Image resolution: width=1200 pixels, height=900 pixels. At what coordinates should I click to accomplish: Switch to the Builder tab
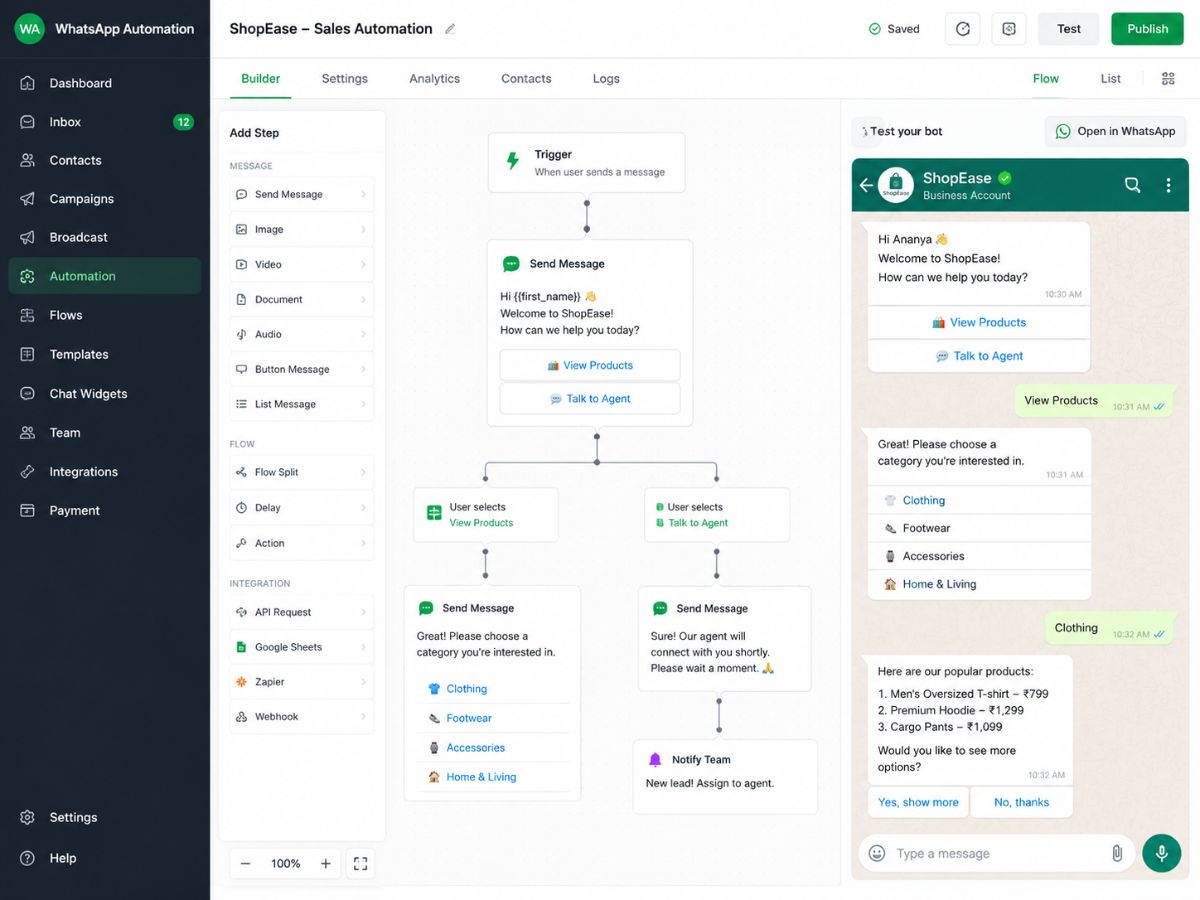(x=260, y=79)
